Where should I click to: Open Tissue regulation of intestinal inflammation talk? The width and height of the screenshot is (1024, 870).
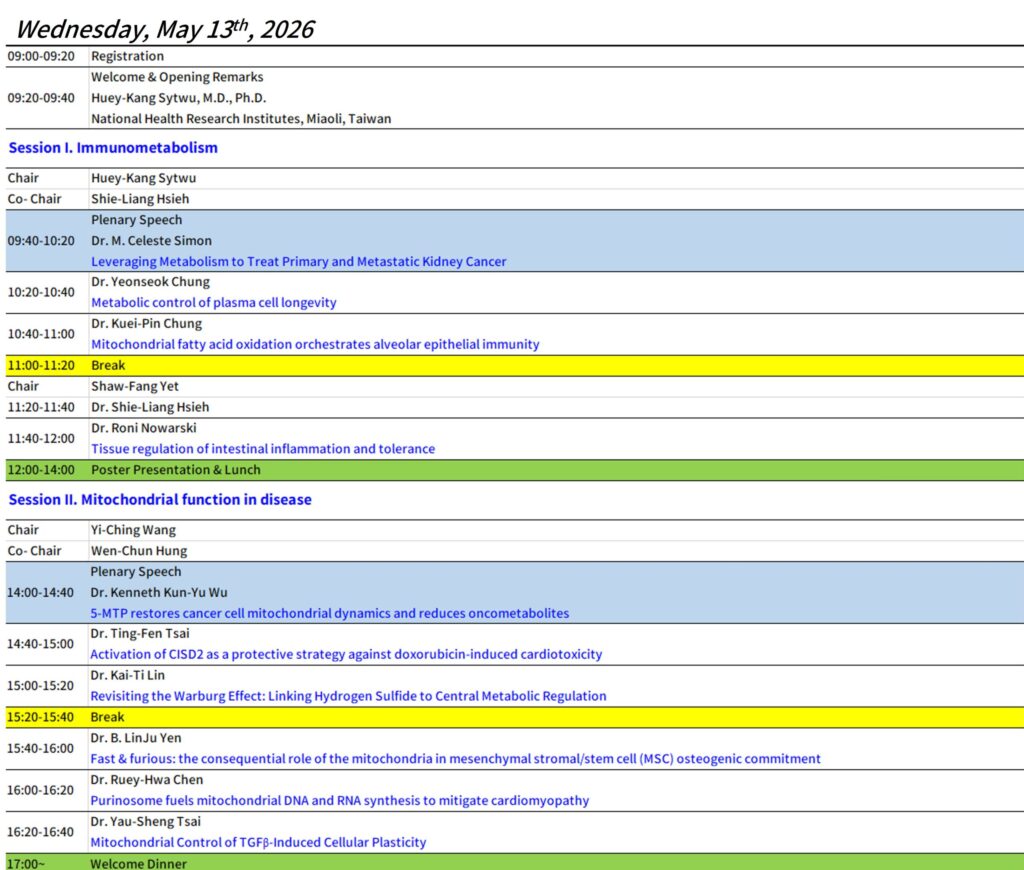click(x=263, y=450)
